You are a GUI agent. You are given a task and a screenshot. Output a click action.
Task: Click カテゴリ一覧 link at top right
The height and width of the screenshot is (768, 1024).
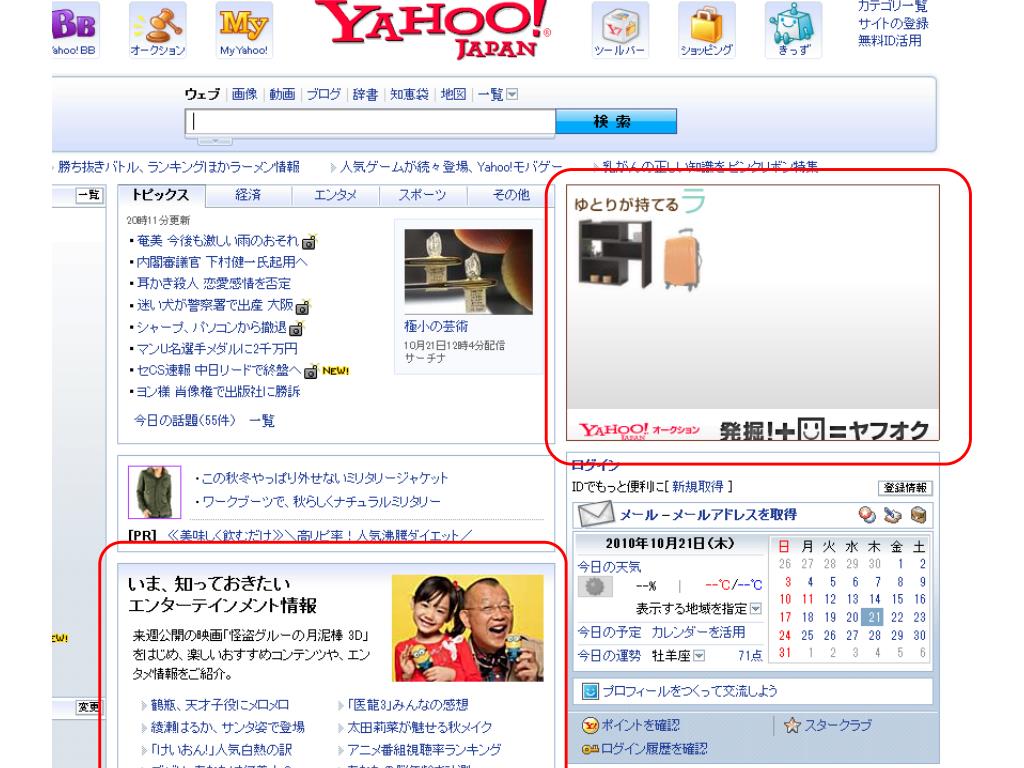tap(893, 7)
